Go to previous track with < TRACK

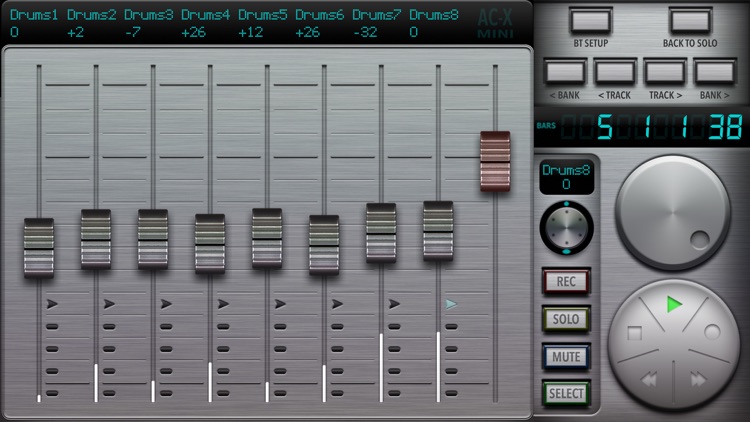pyautogui.click(x=615, y=72)
